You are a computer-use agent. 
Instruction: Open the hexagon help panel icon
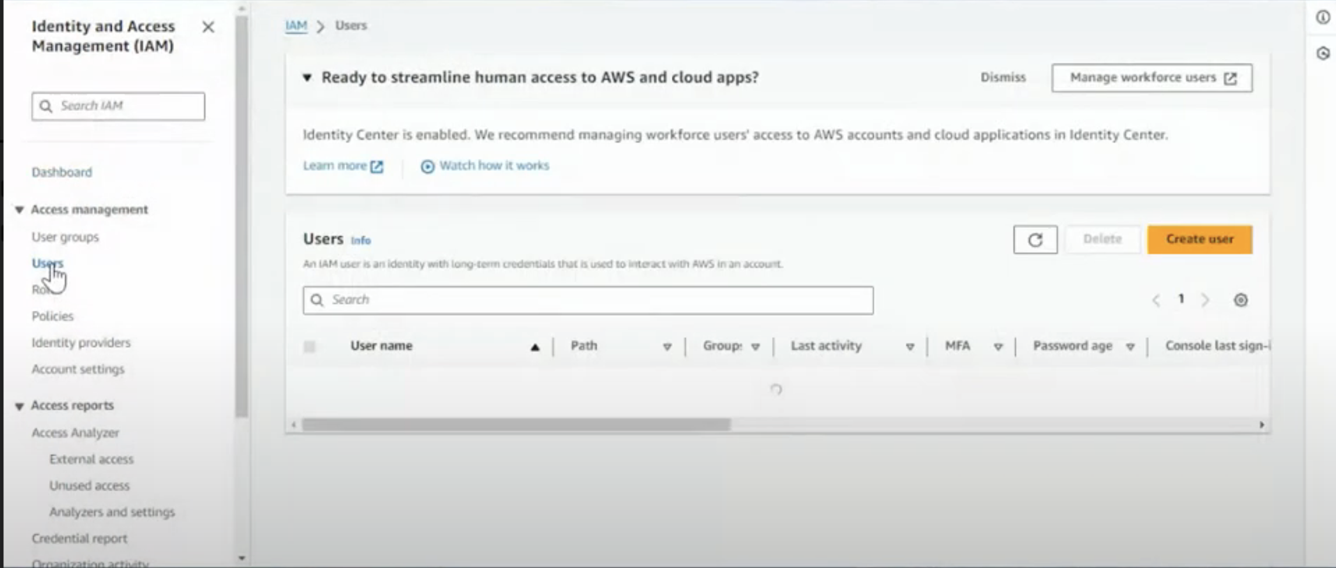click(1323, 53)
